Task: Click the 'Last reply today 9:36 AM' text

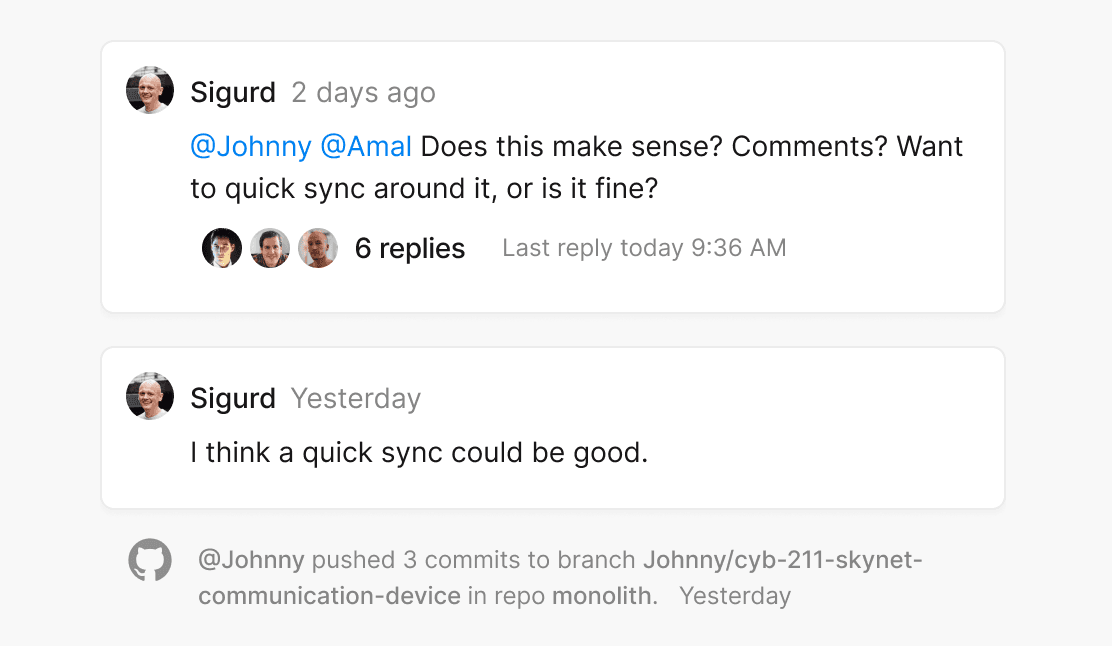Action: (644, 248)
